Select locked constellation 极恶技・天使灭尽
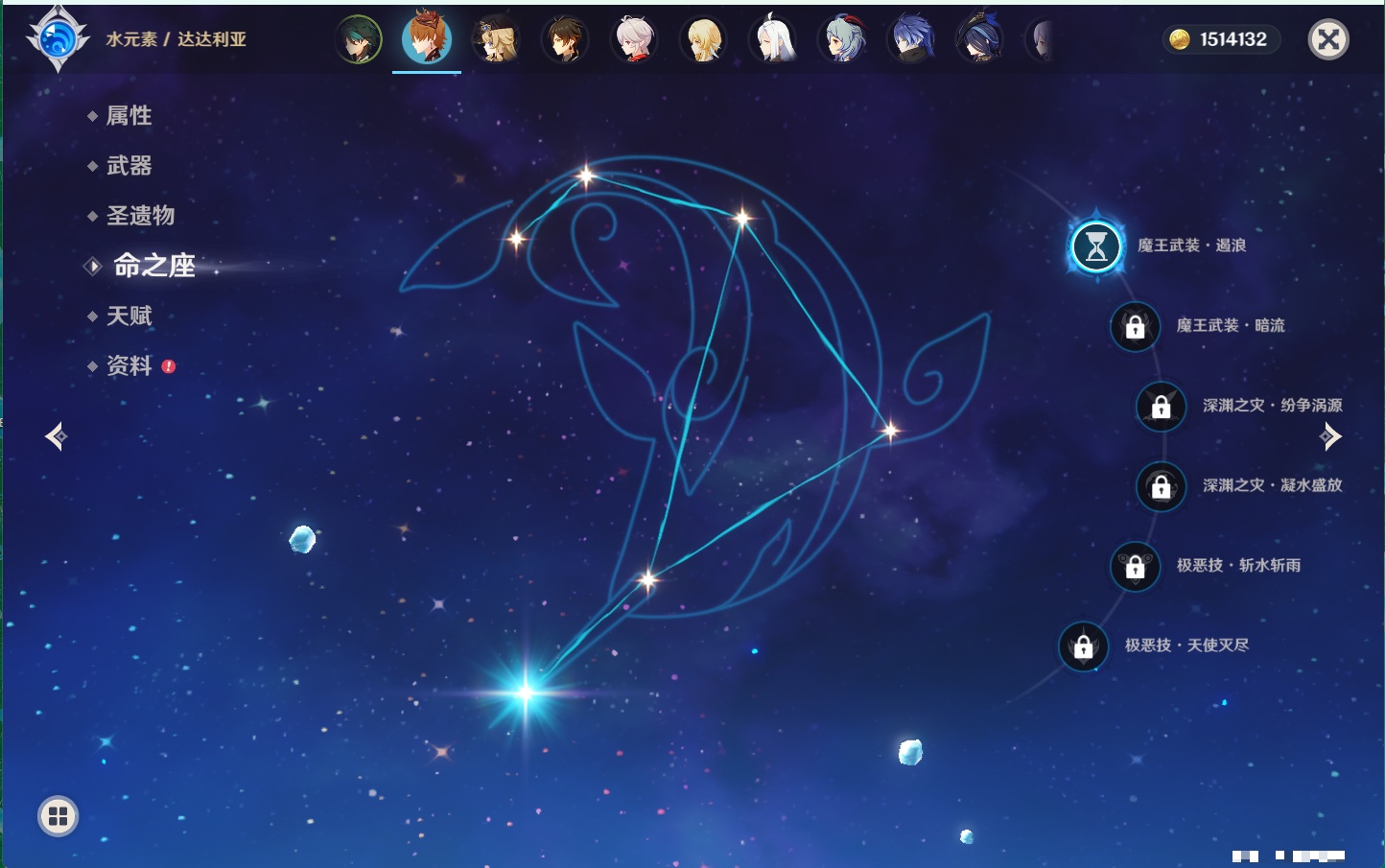Image resolution: width=1385 pixels, height=868 pixels. tap(1084, 646)
